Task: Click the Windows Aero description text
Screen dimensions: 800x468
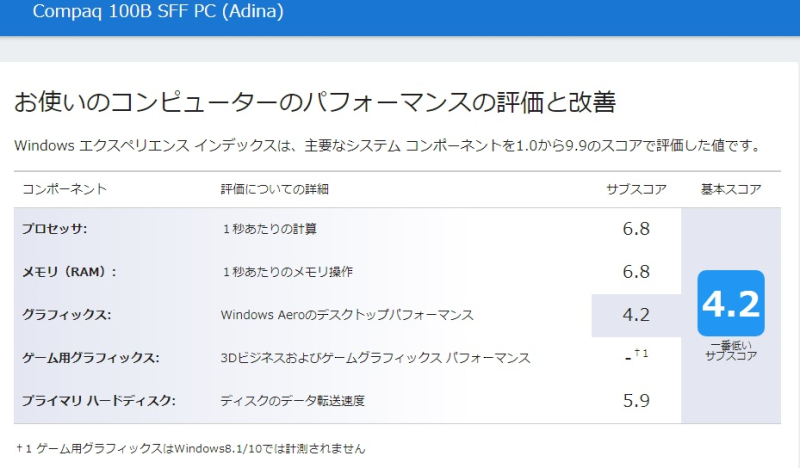Action: click(346, 315)
